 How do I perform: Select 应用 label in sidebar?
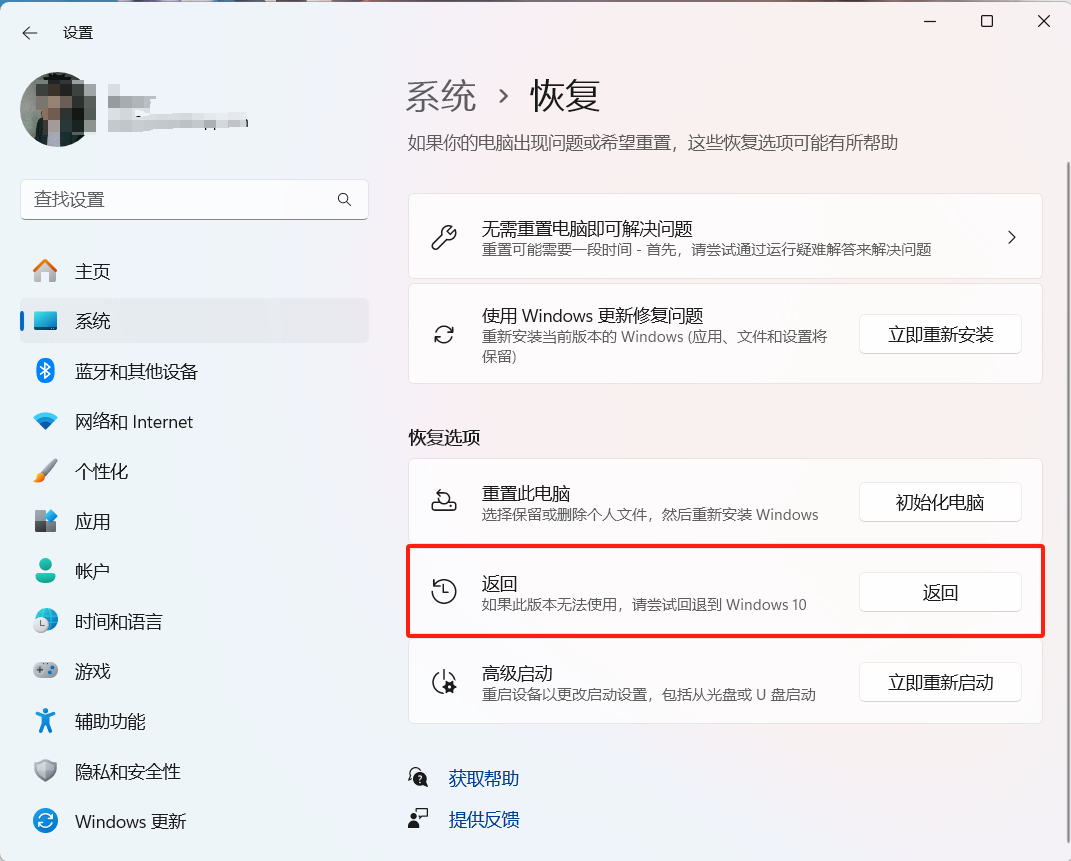(x=92, y=522)
